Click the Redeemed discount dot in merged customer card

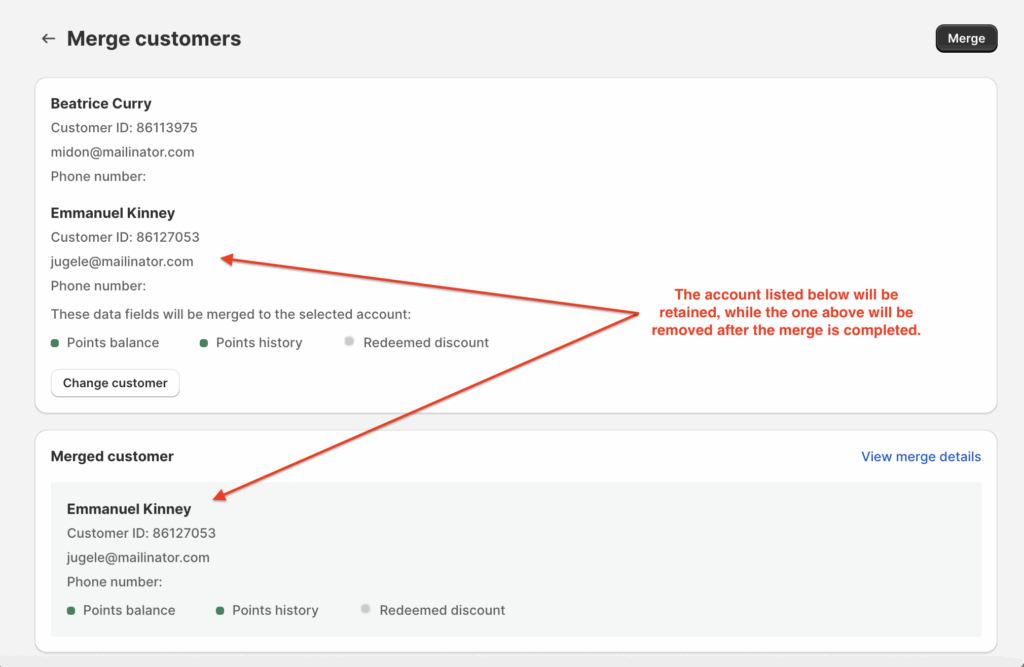pyautogui.click(x=365, y=609)
